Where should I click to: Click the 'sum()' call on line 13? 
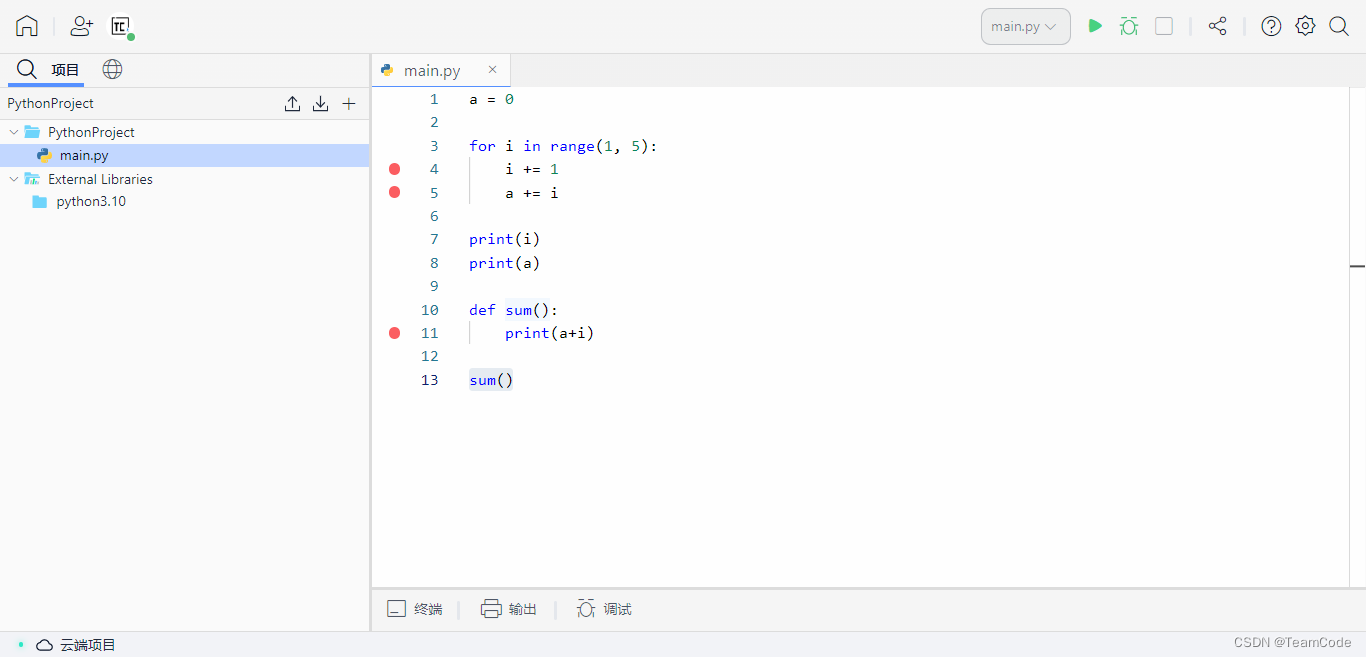click(x=491, y=380)
